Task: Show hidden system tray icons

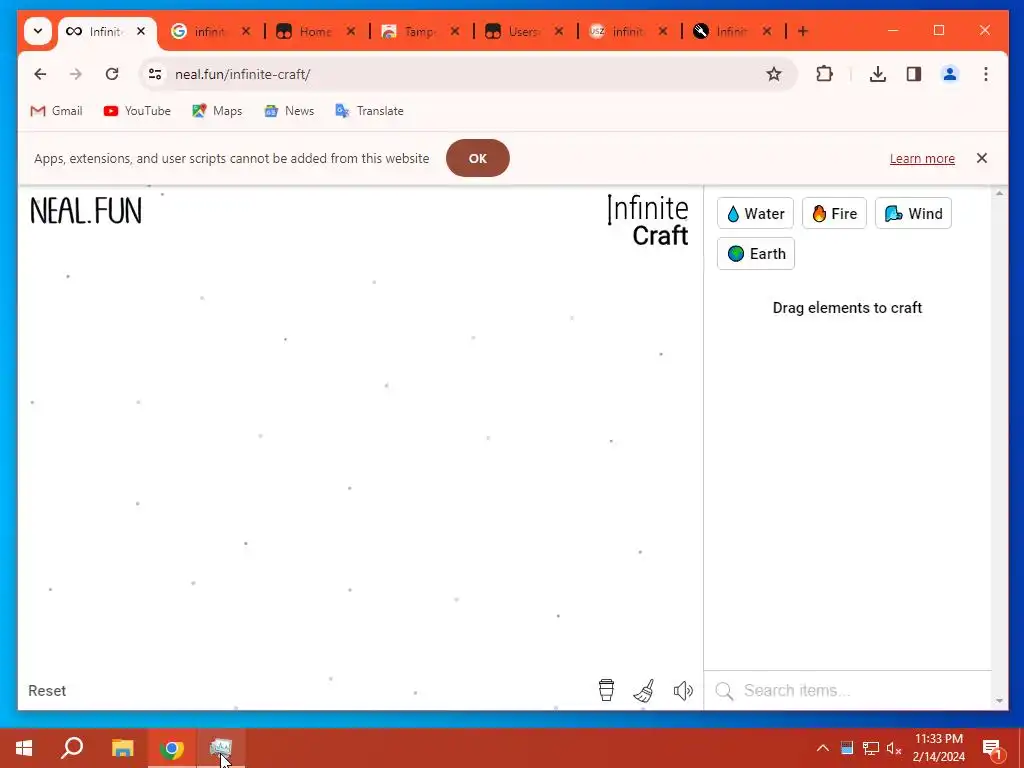Action: (x=823, y=748)
